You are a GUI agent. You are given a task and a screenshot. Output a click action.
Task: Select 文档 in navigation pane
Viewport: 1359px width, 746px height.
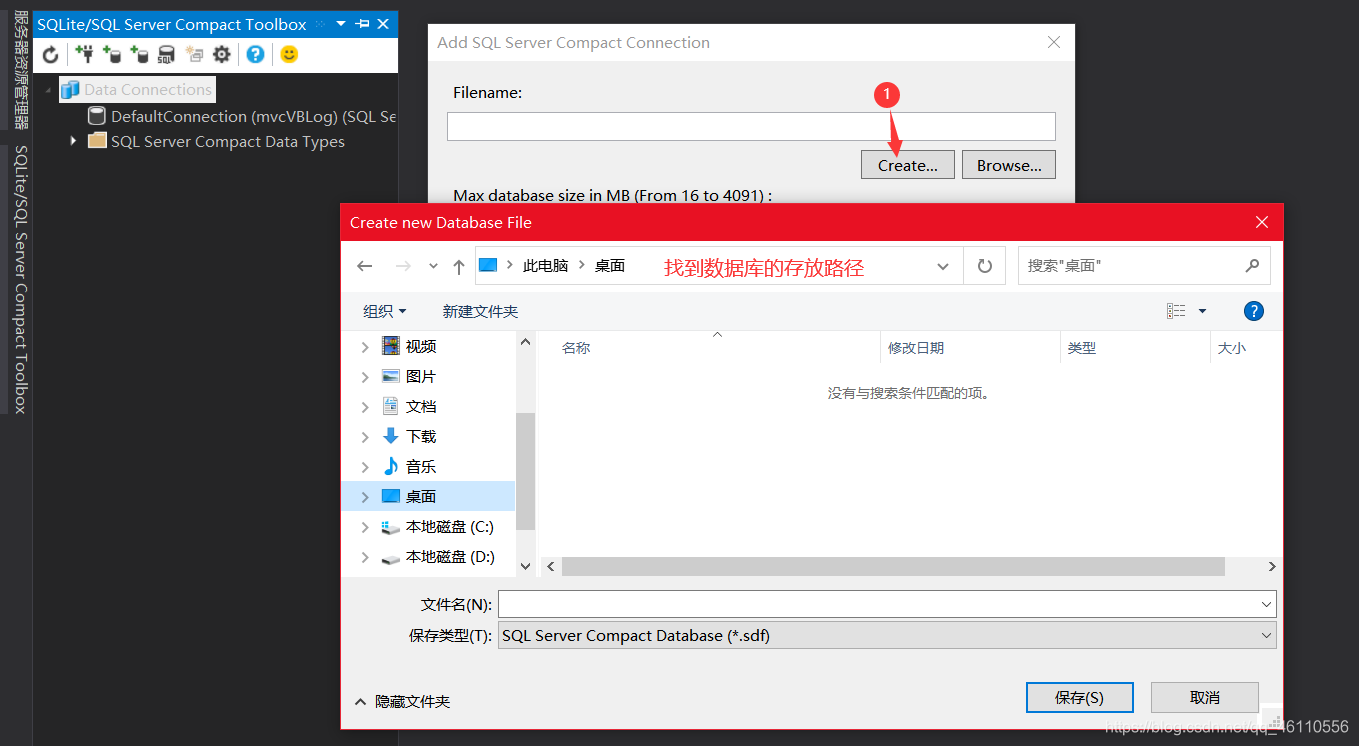421,407
